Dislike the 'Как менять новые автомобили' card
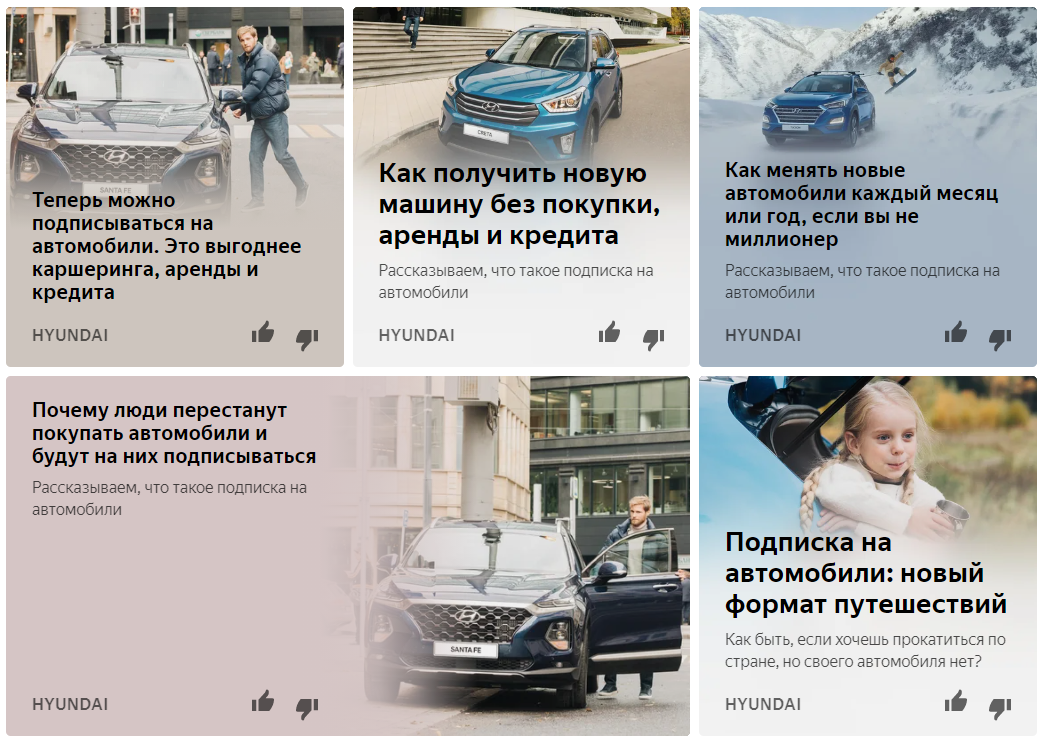Image resolution: width=1041 pixels, height=739 pixels. point(1001,339)
